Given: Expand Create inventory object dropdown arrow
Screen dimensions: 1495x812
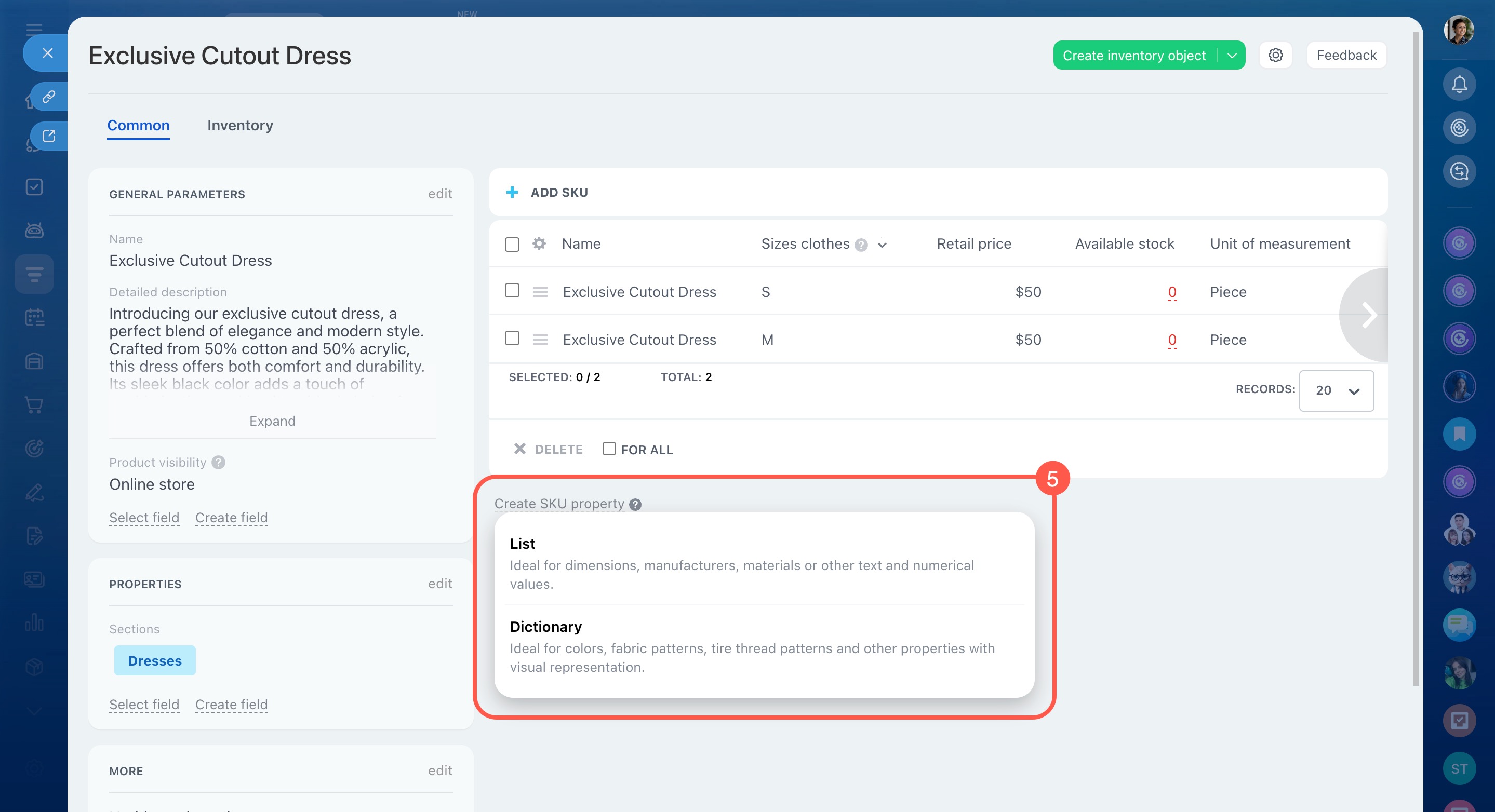Looking at the screenshot, I should click(x=1232, y=55).
